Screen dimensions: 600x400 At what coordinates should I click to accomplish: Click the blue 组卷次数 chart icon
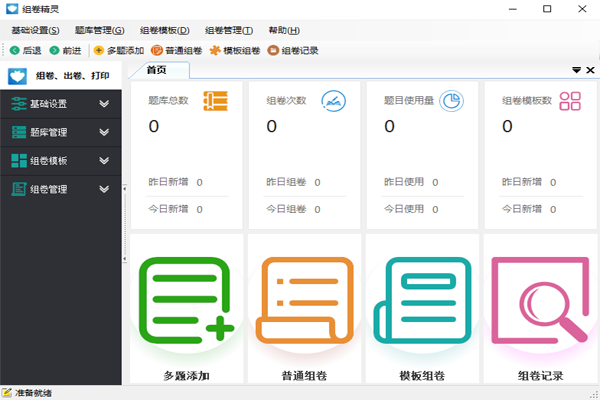click(x=333, y=101)
